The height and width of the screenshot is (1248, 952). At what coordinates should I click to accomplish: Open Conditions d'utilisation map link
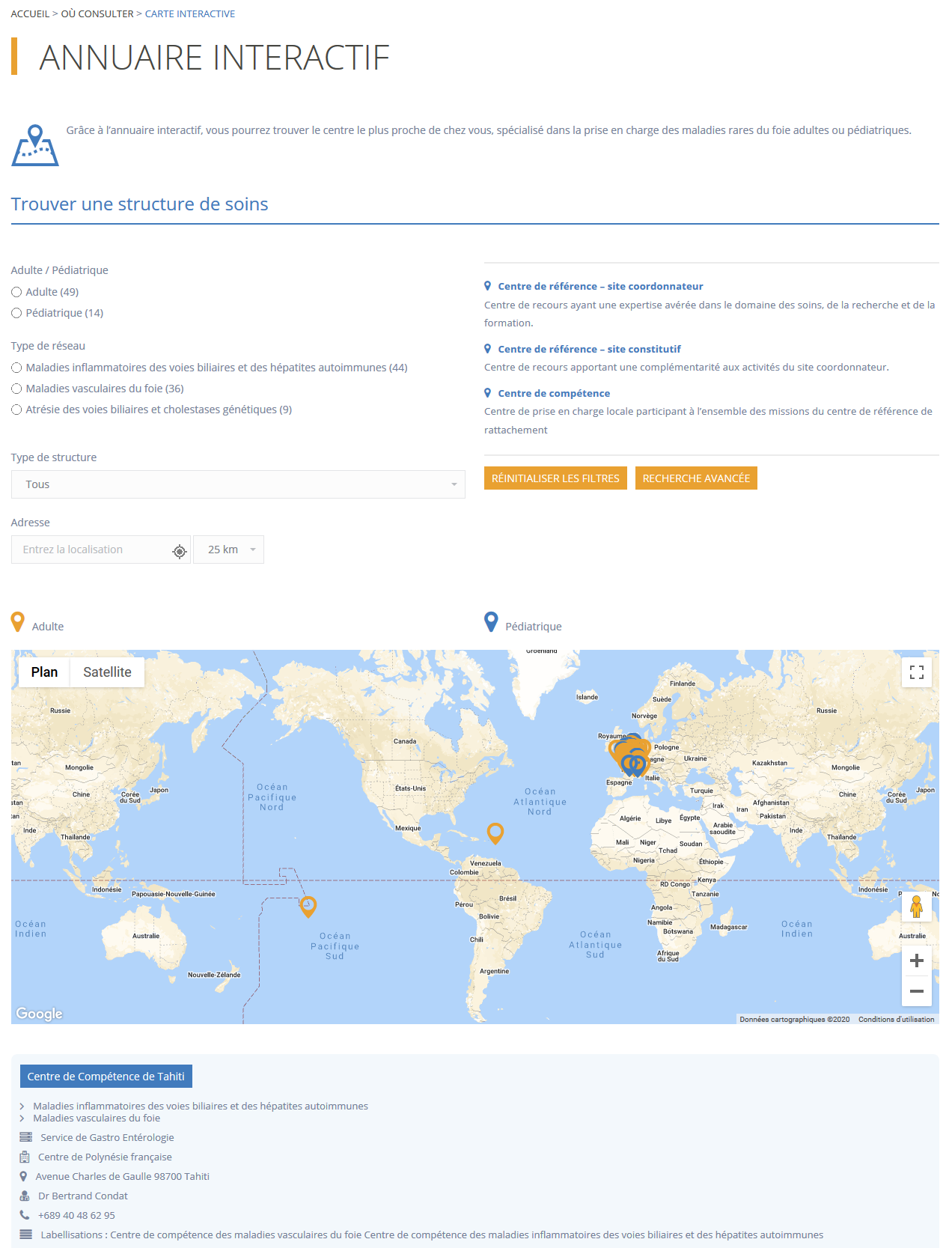[896, 1019]
